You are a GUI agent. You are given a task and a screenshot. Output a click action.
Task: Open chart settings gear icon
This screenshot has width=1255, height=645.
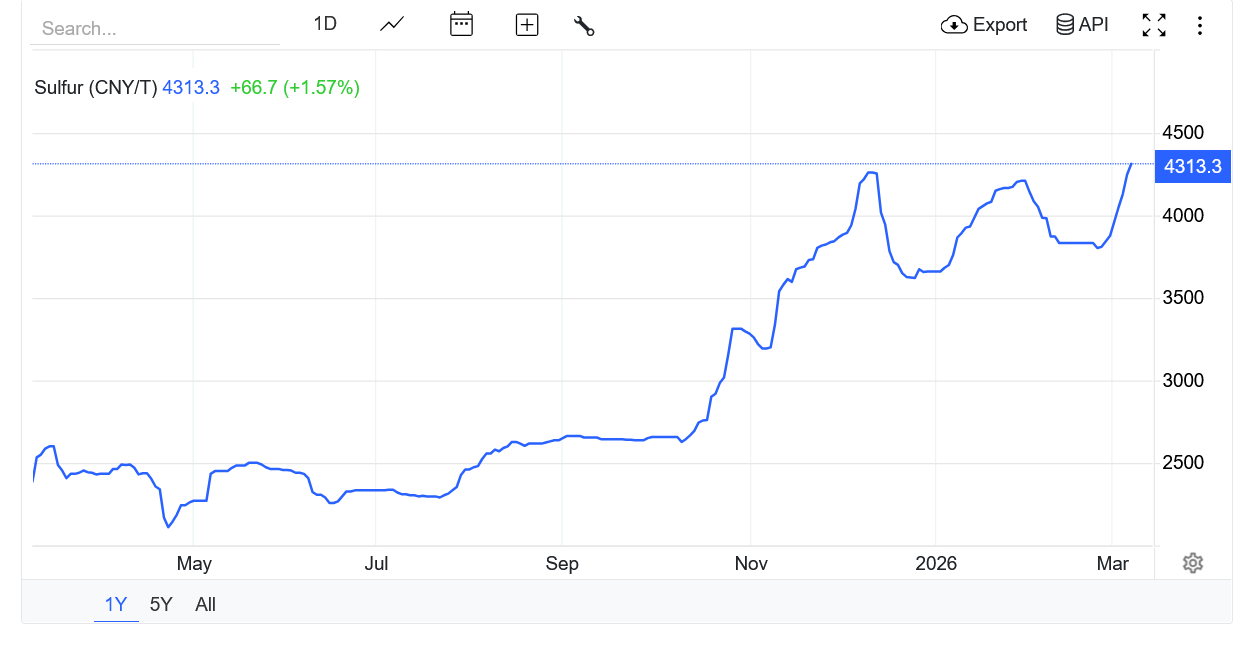1192,563
